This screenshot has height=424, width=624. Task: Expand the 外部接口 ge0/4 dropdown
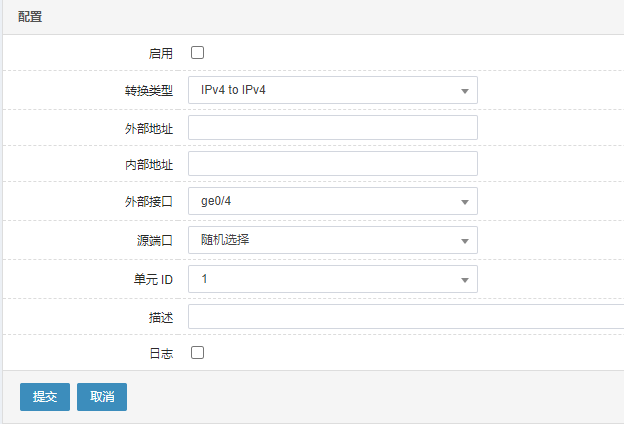coord(333,201)
